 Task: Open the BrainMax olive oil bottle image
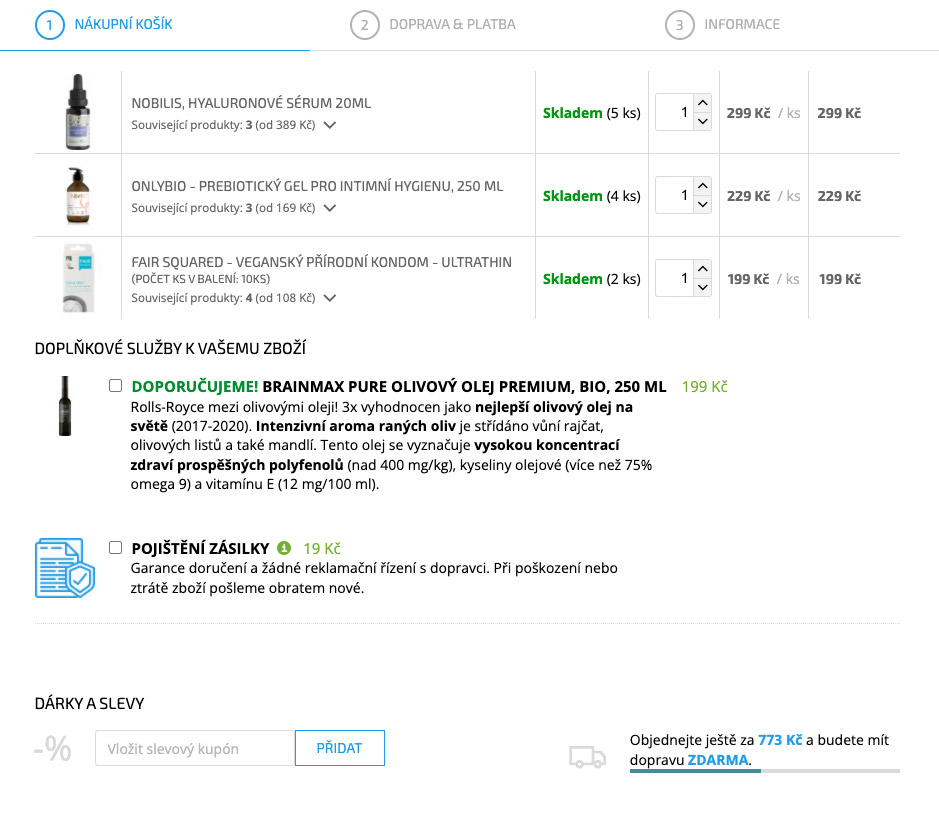point(65,405)
